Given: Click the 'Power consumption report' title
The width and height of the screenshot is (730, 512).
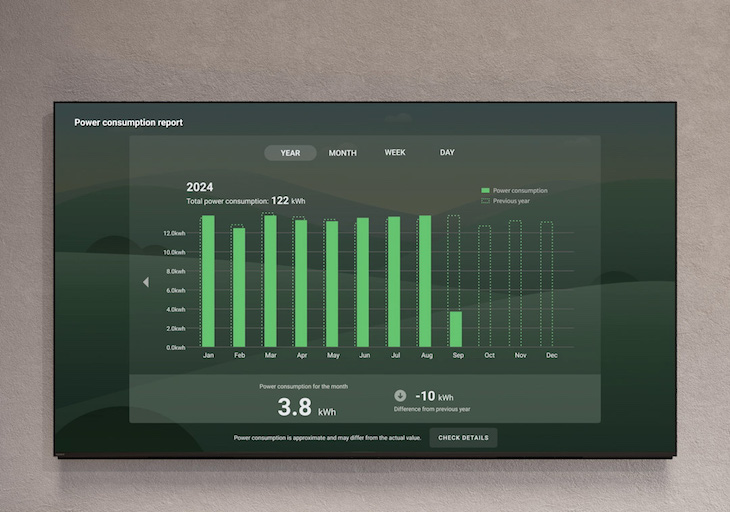Looking at the screenshot, I should click(128, 122).
